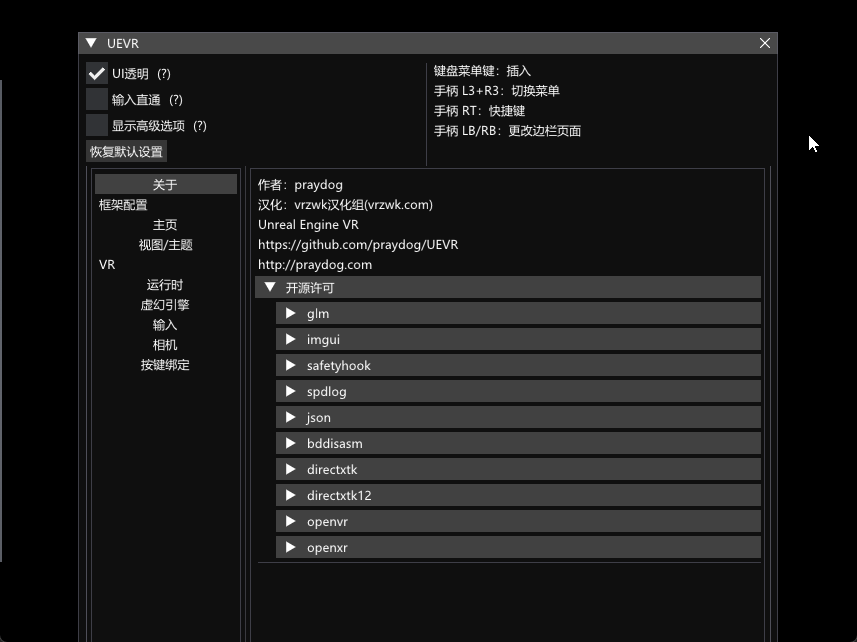
Task: Open the 运行时 sidebar page
Action: 165,285
